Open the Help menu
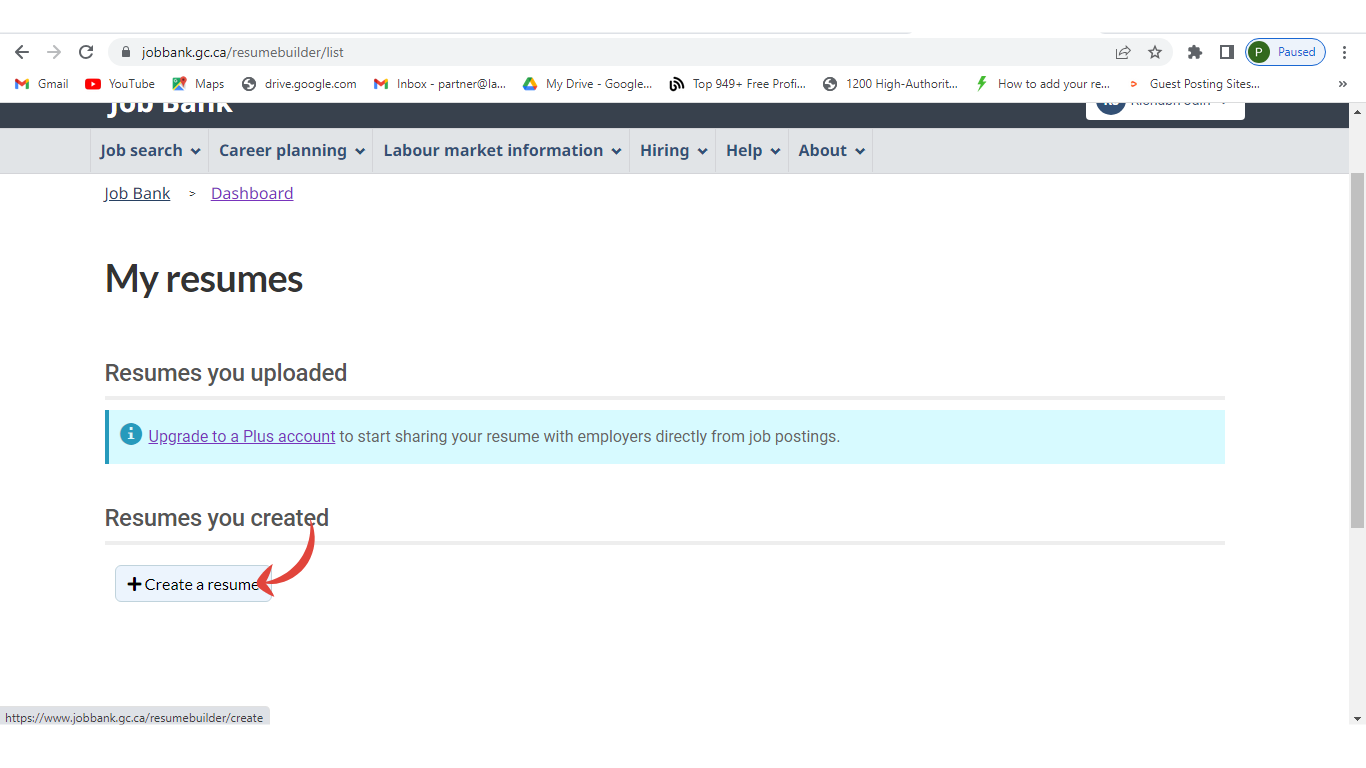Screen dimensions: 1366x768 click(751, 151)
